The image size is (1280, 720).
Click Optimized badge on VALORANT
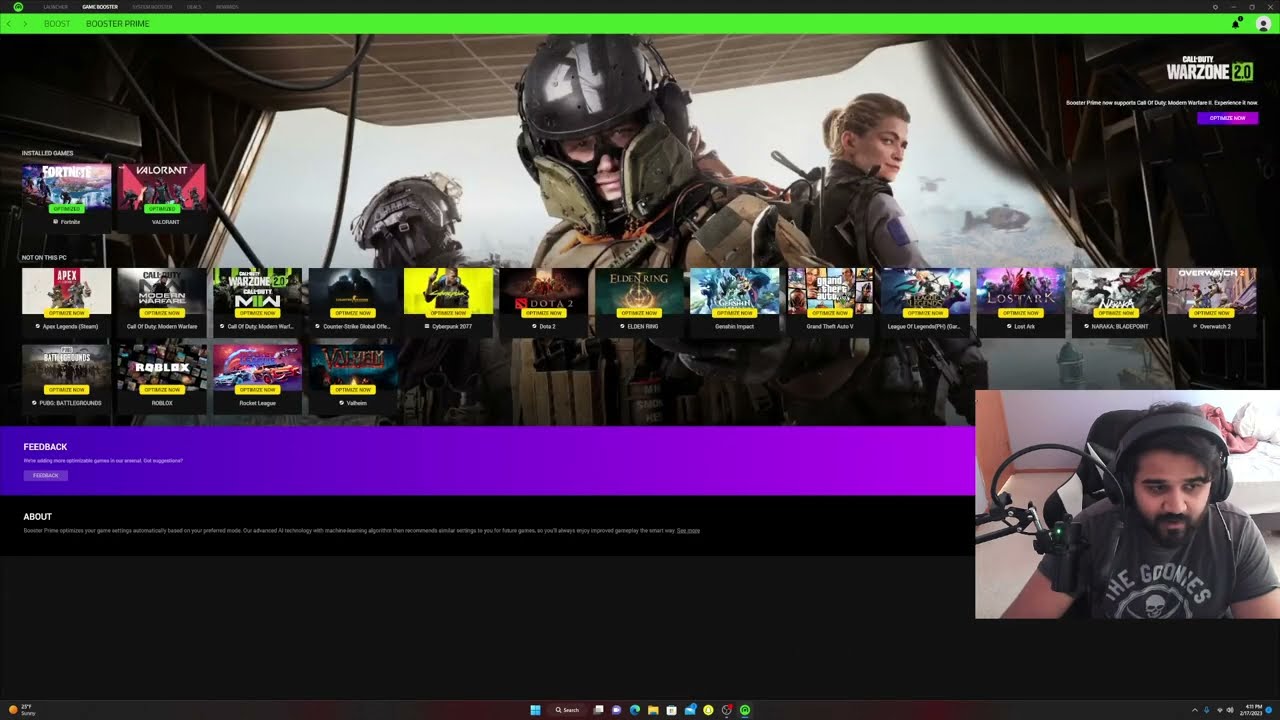coord(162,209)
